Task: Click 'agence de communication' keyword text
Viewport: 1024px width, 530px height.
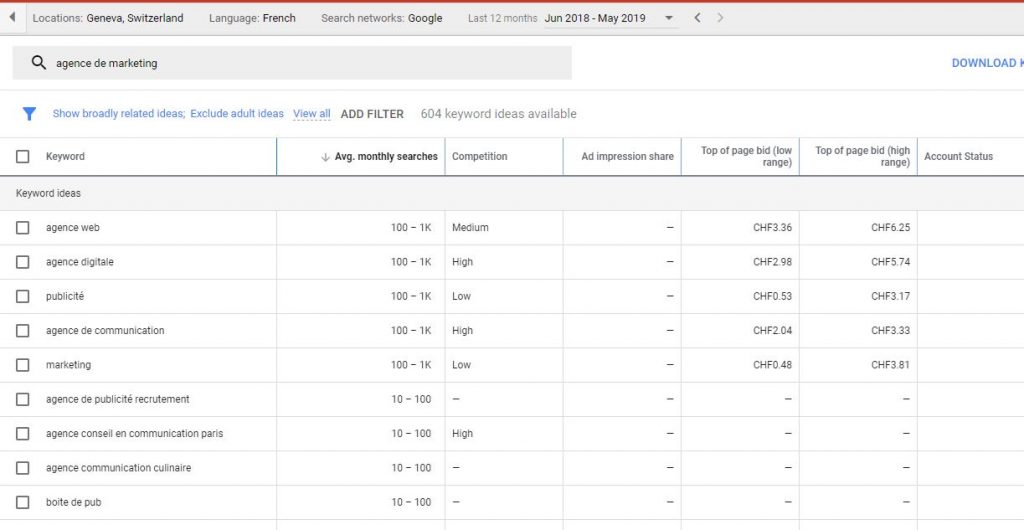Action: [x=105, y=330]
